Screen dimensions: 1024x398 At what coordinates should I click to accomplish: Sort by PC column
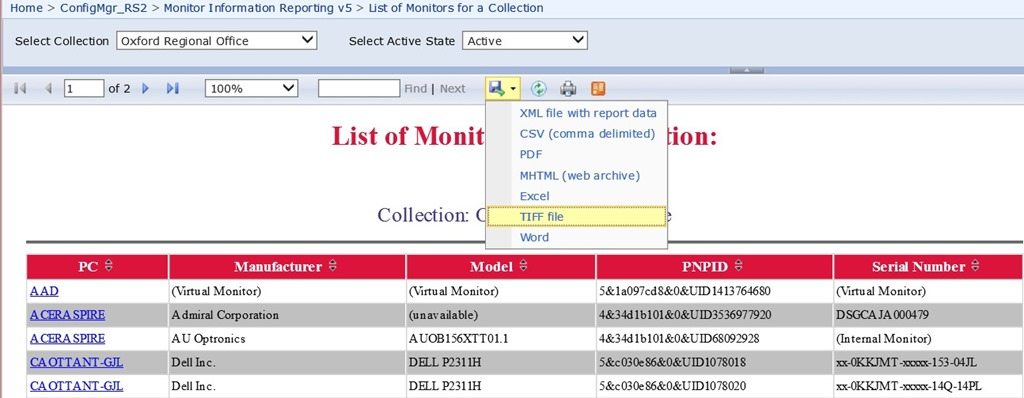[x=108, y=267]
